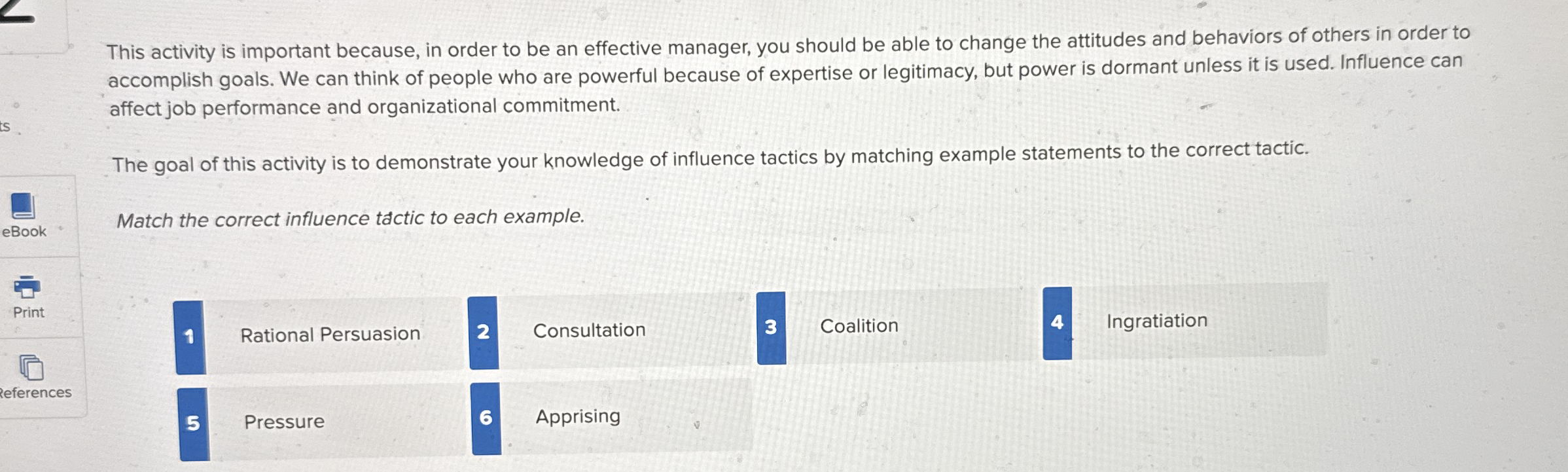Select the numbered badge 2 on Consultation

(x=484, y=332)
